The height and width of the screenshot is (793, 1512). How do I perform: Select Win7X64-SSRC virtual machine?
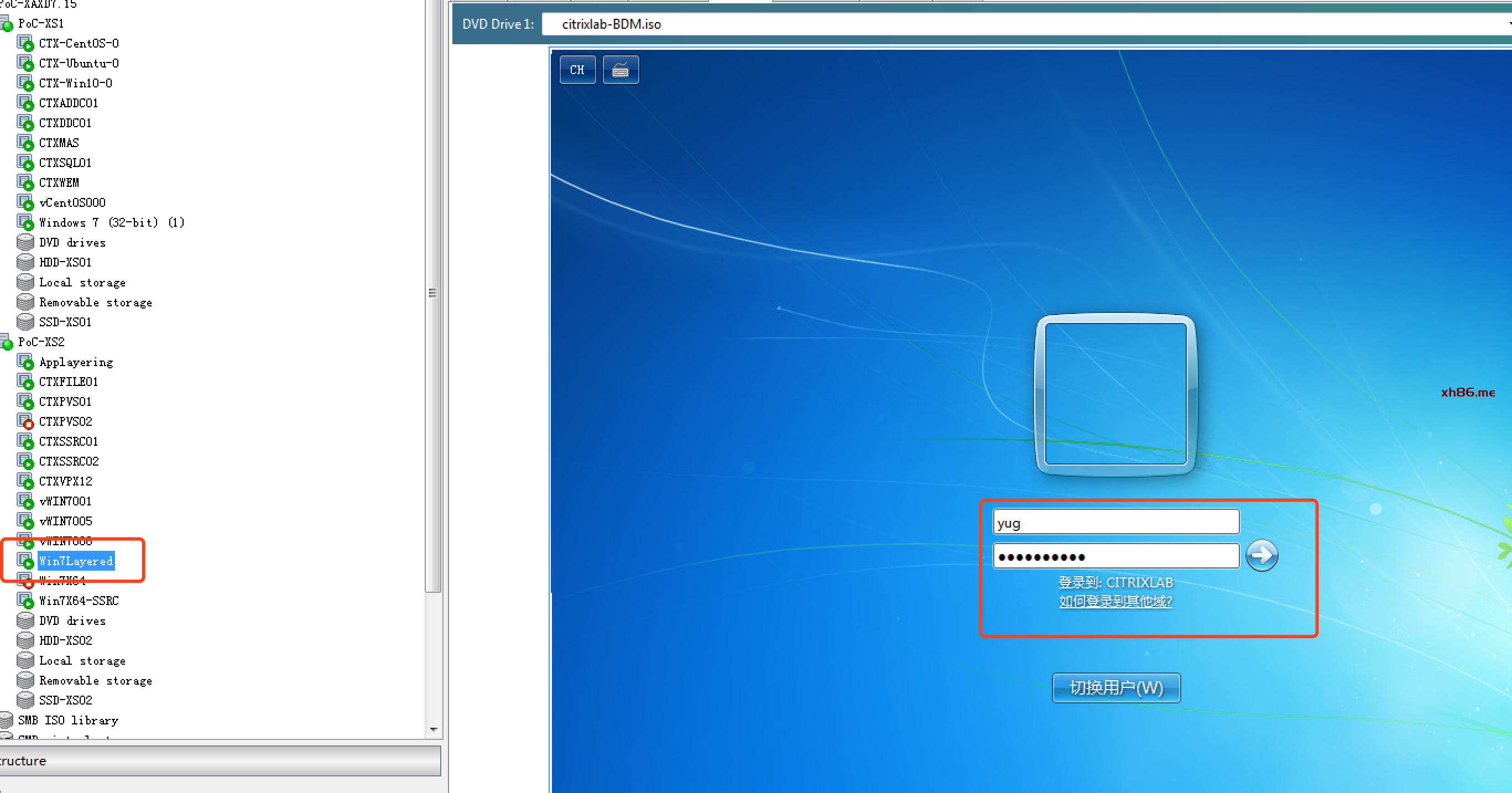coord(79,601)
